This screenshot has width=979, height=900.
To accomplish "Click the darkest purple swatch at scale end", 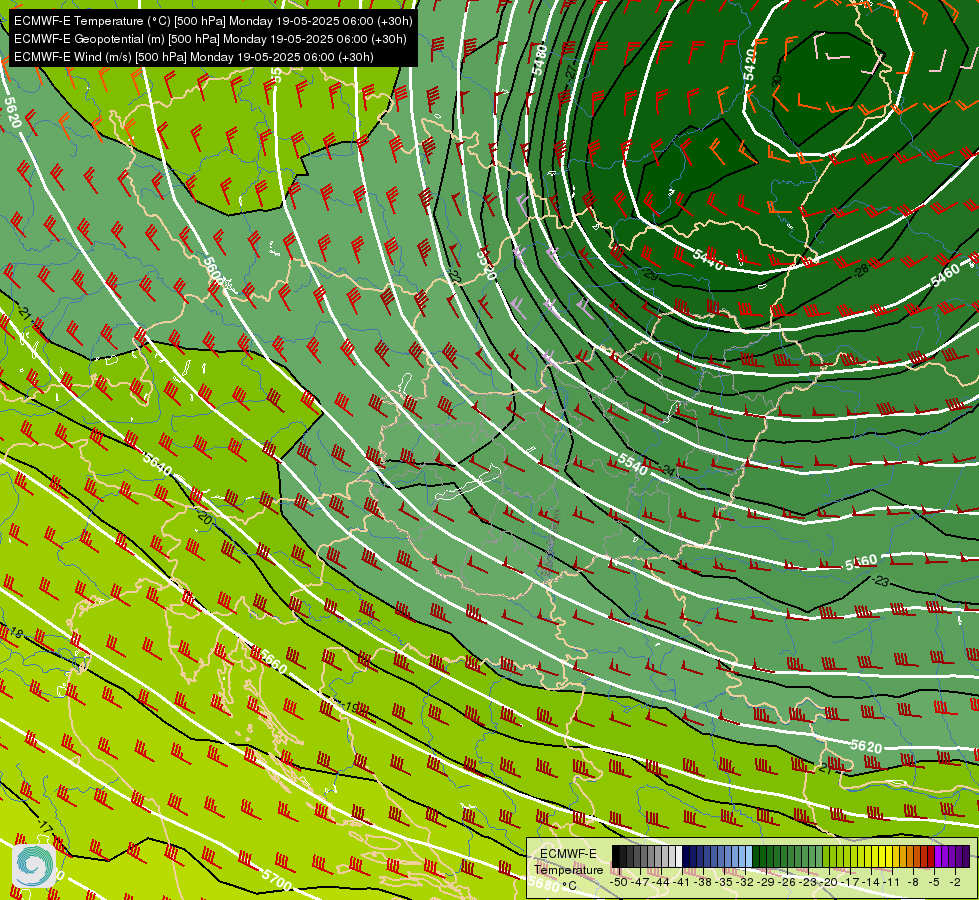I will point(967,856).
